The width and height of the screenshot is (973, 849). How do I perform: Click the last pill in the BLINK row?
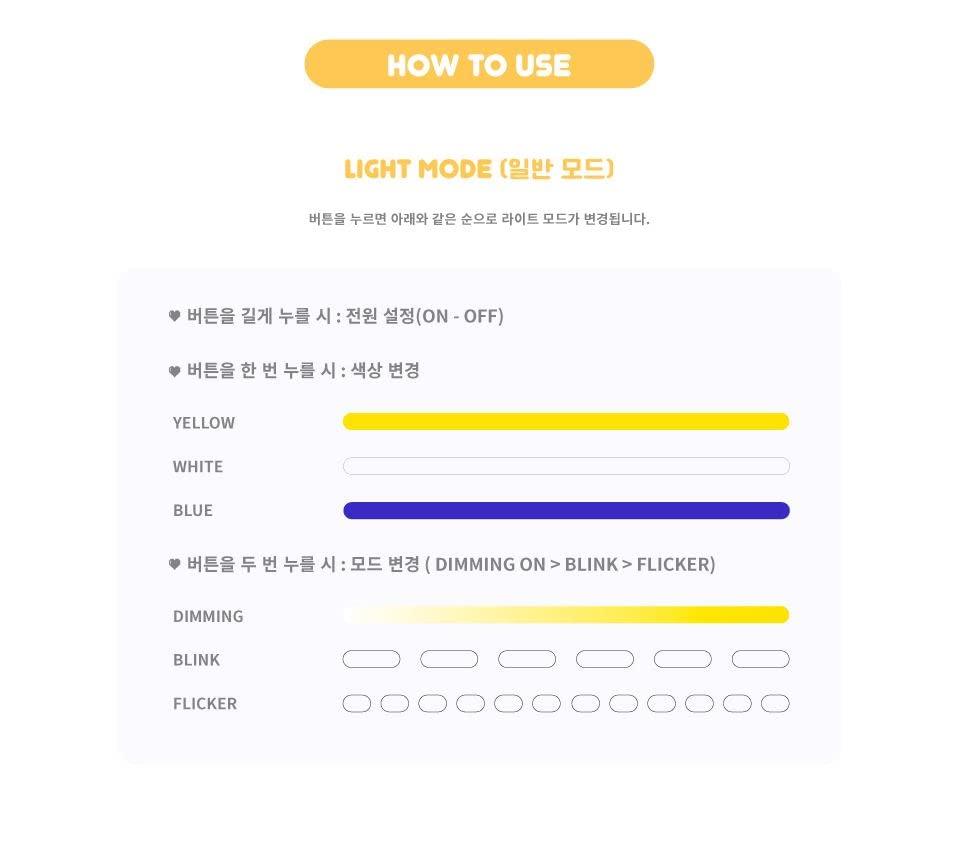[760, 659]
